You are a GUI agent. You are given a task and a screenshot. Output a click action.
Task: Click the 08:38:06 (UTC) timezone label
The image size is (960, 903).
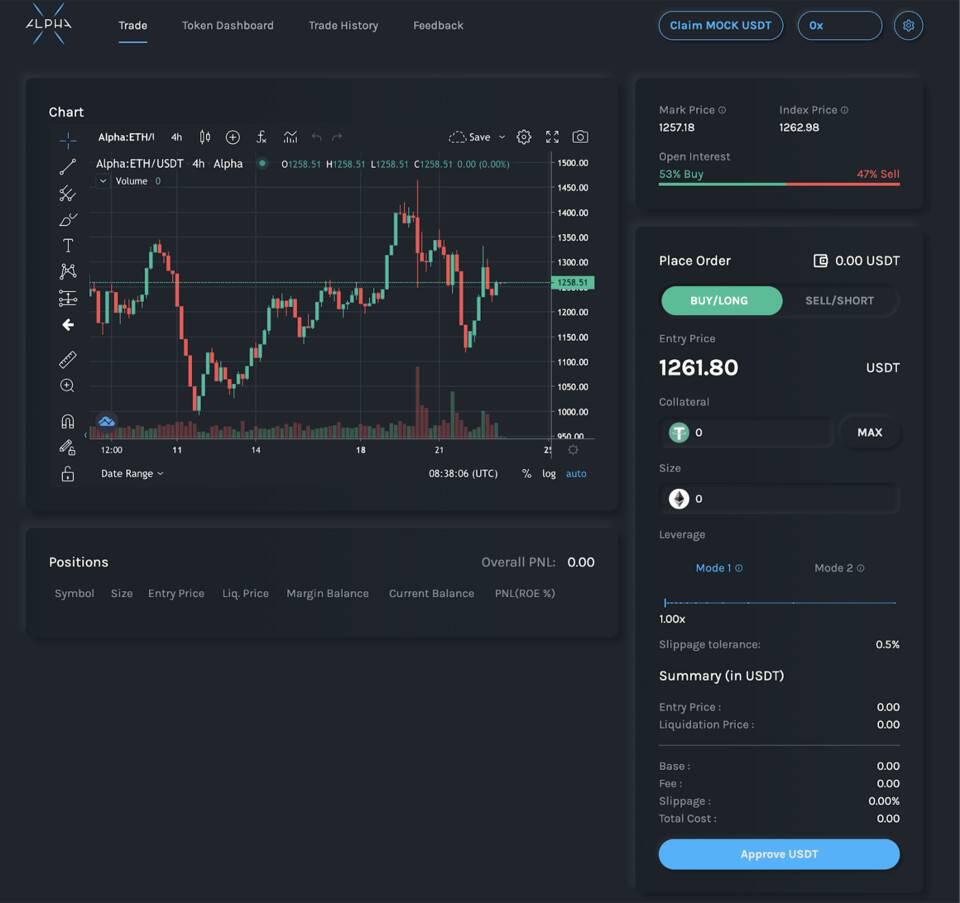(463, 474)
